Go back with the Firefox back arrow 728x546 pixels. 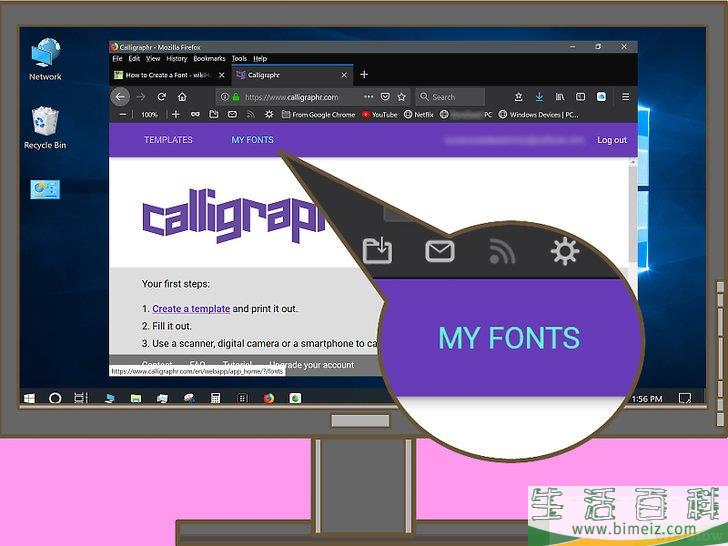120,97
